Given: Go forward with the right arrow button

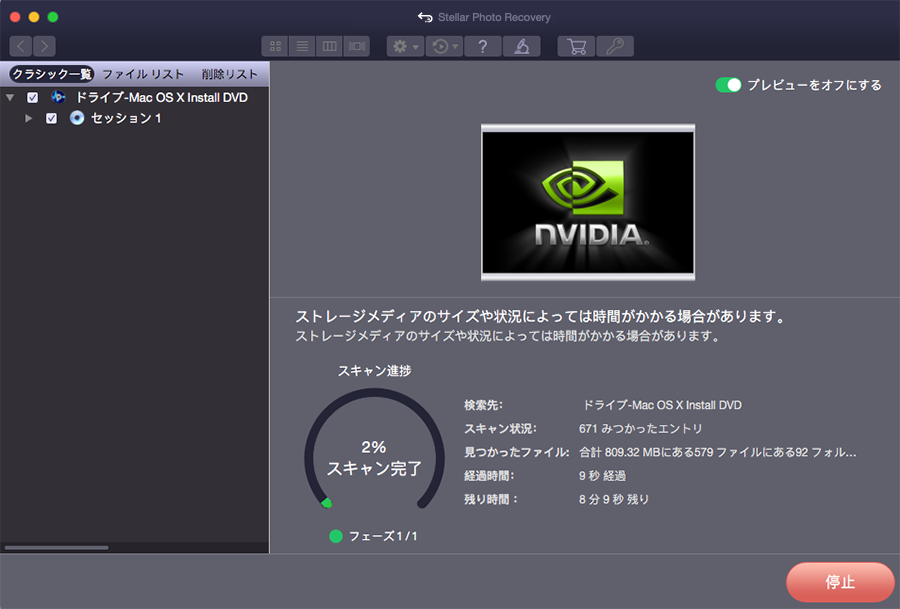Looking at the screenshot, I should (44, 46).
